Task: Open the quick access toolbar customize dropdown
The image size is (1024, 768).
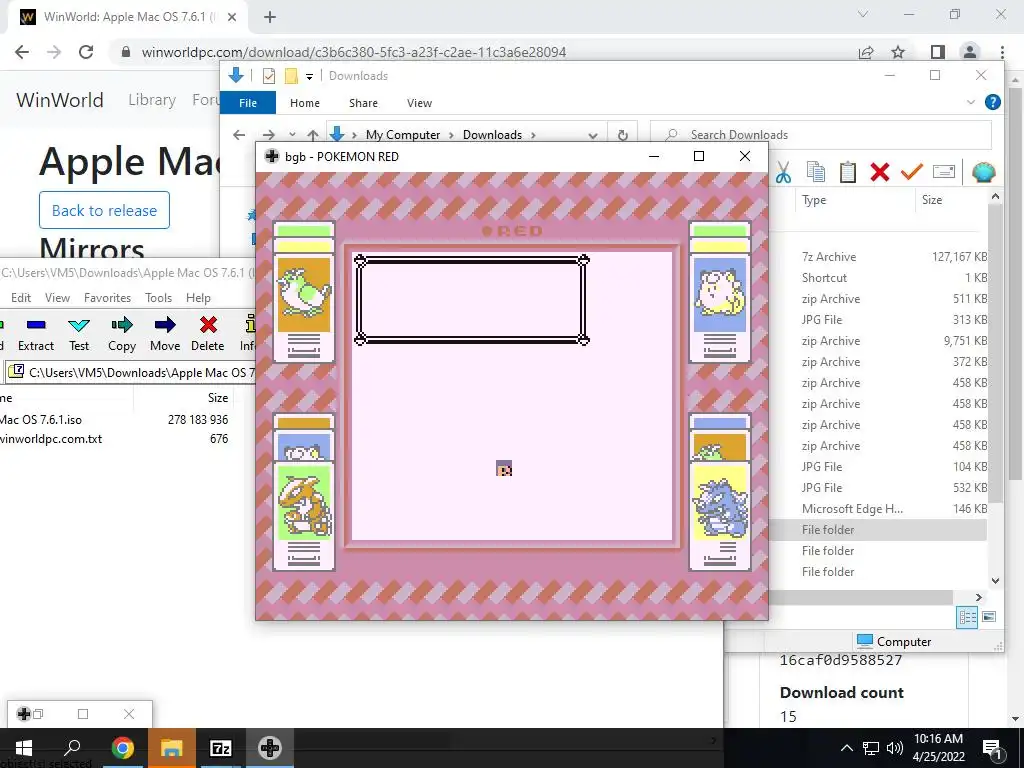Action: pos(309,76)
